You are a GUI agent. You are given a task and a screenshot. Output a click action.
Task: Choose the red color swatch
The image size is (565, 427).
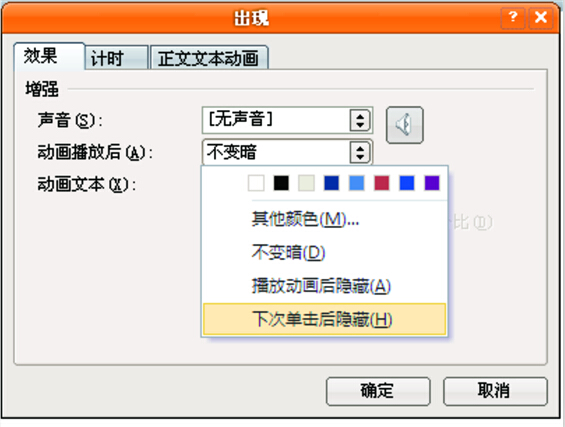pyautogui.click(x=382, y=183)
